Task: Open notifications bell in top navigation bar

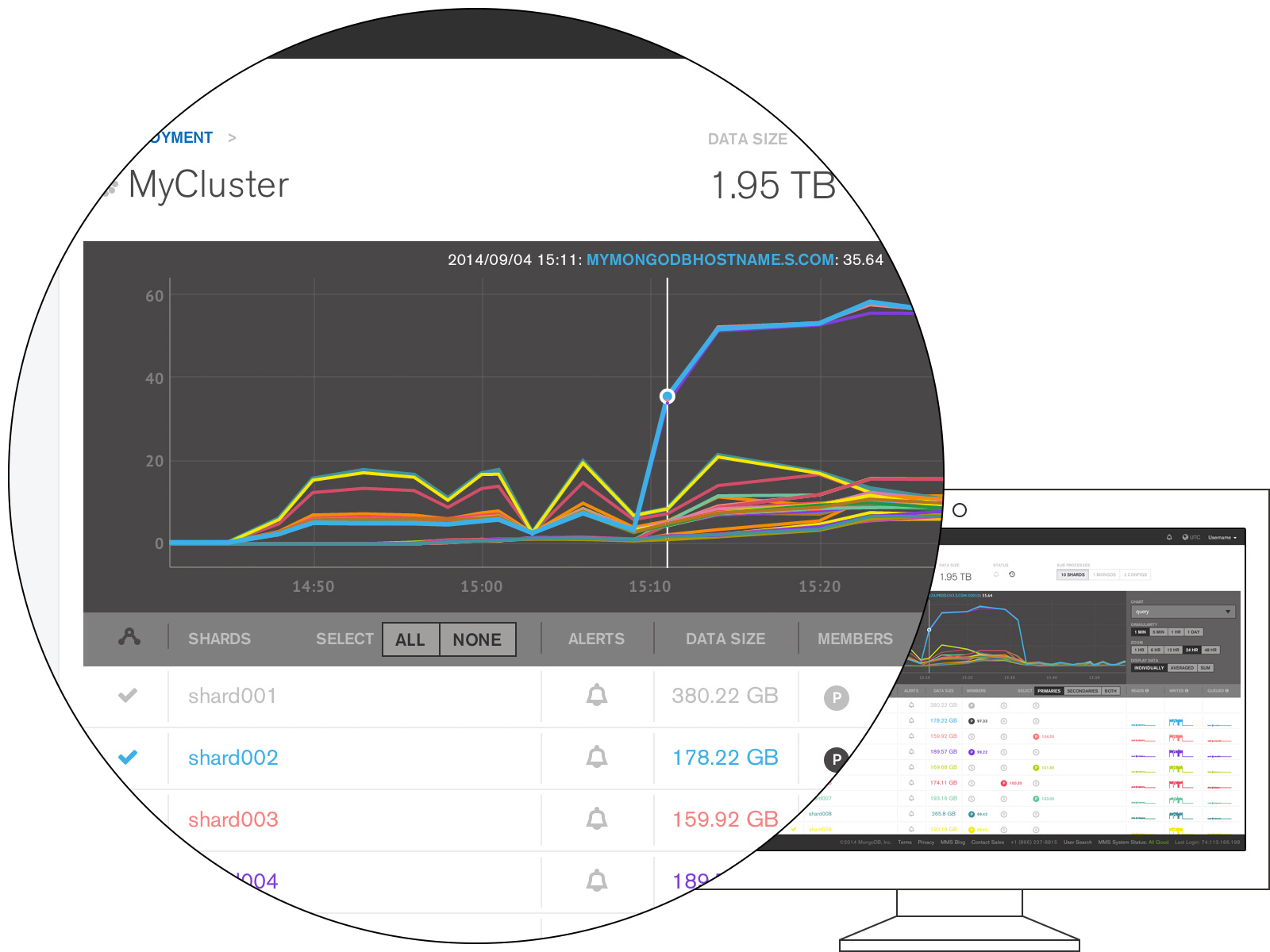Action: 1169,537
